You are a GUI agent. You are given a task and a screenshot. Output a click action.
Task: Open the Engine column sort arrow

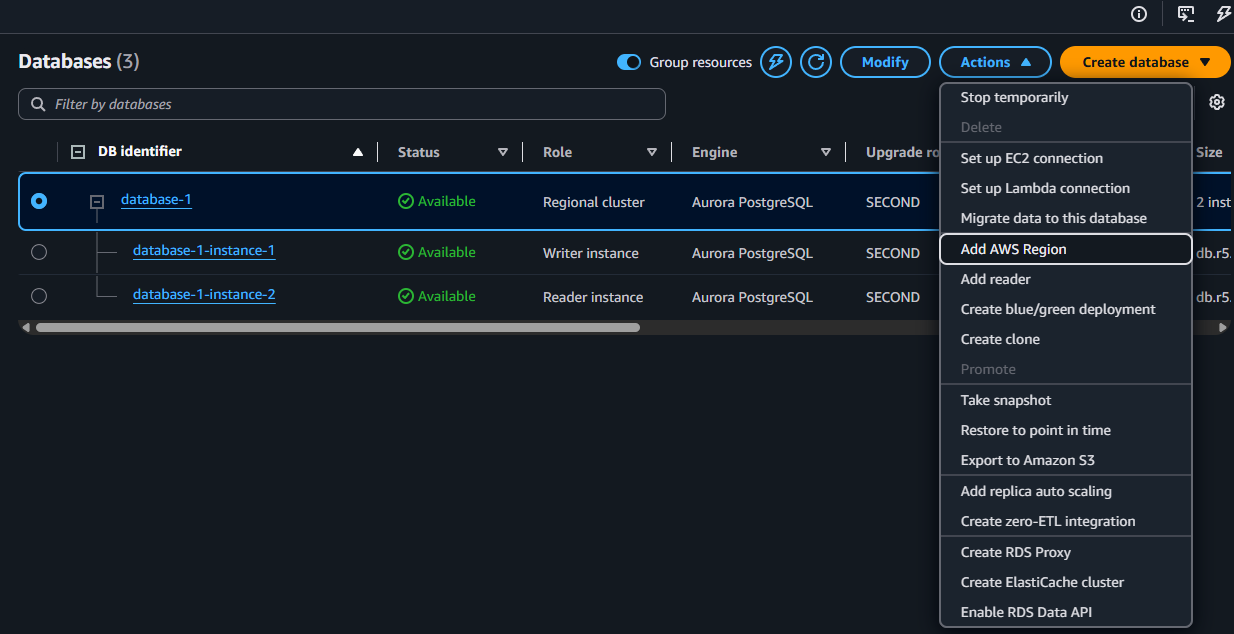(x=826, y=153)
